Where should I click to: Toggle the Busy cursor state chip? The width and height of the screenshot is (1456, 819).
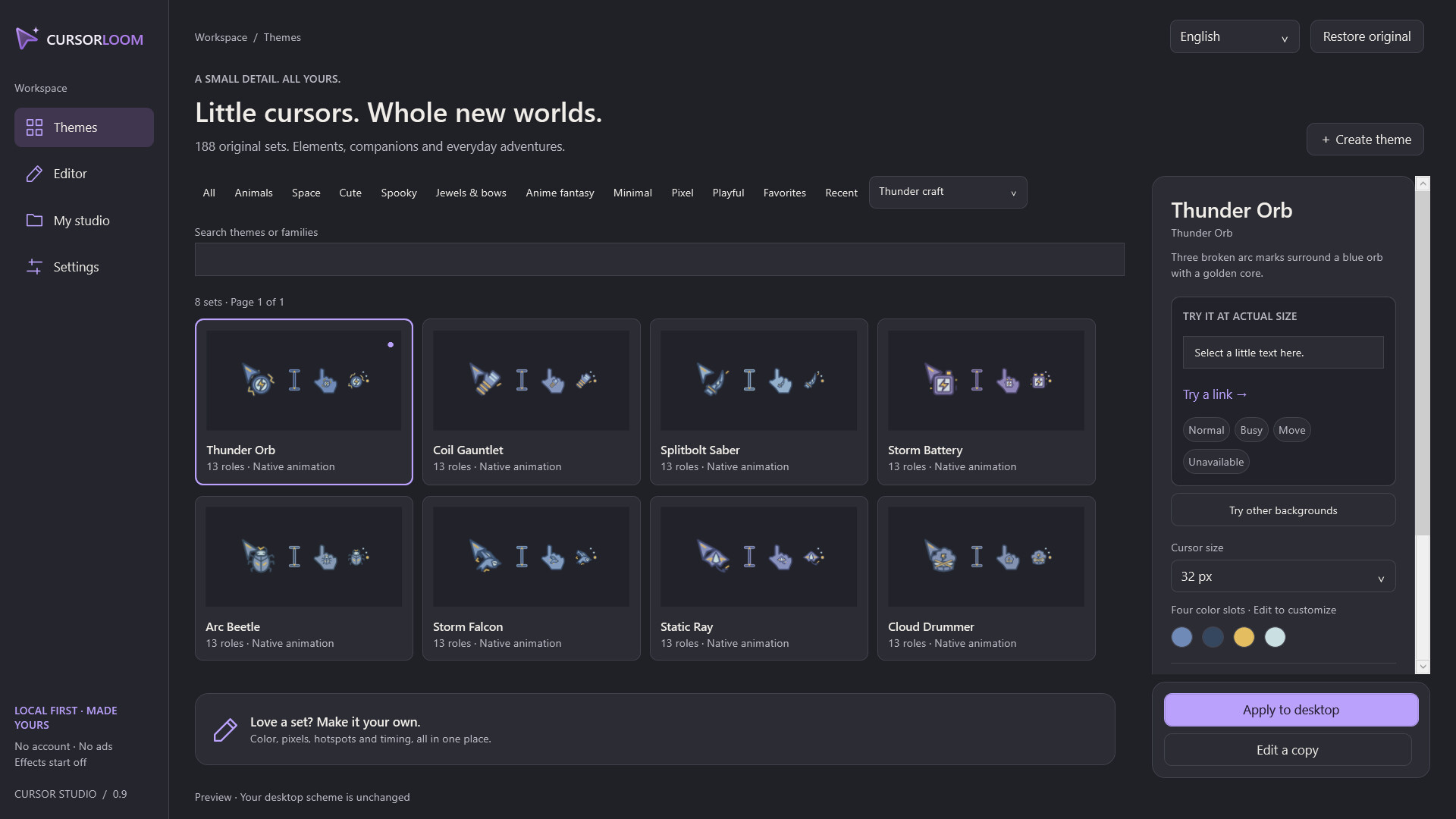[x=1251, y=430]
